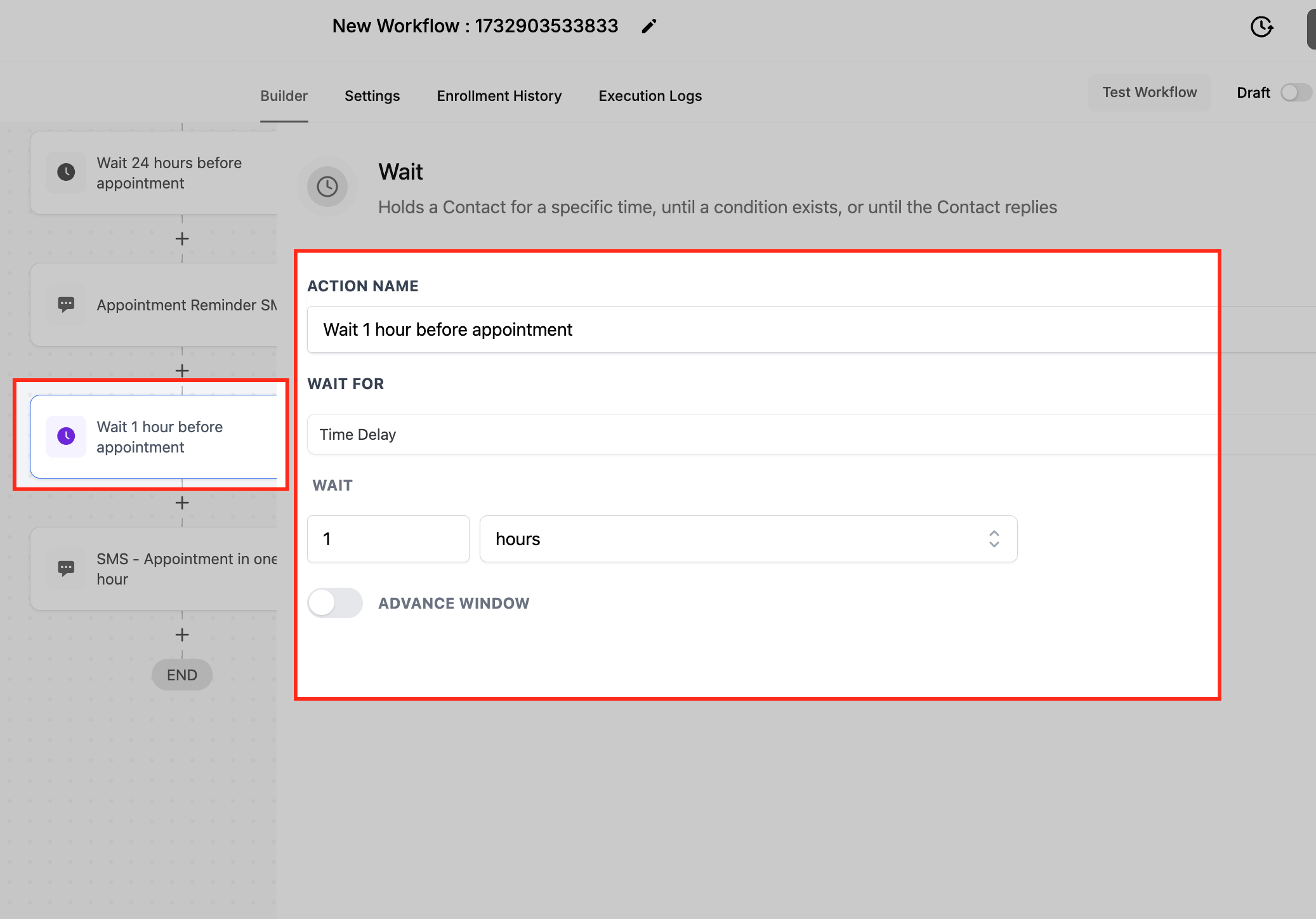Enable the Advance Window toggle
Image resolution: width=1316 pixels, height=919 pixels.
coord(335,603)
